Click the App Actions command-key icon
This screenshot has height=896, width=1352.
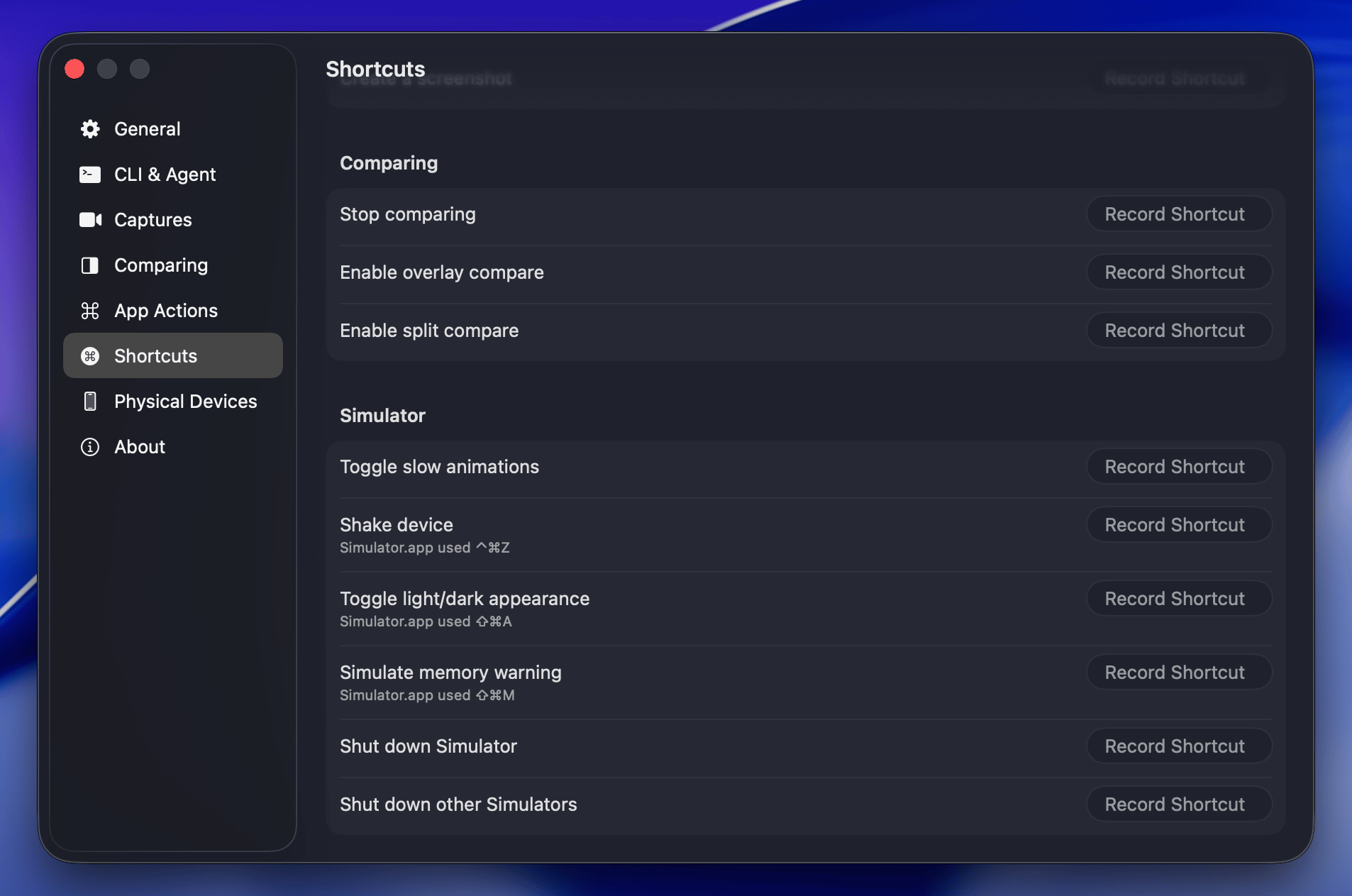tap(90, 311)
